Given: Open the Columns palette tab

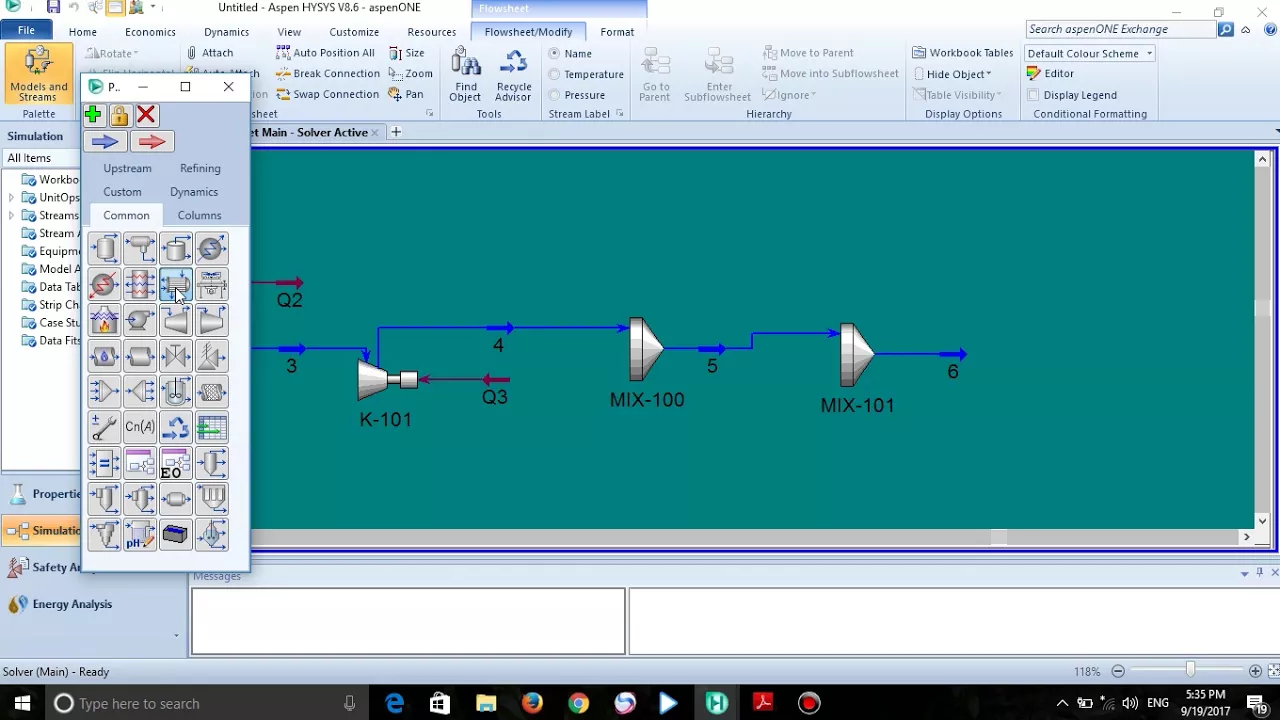Looking at the screenshot, I should (199, 215).
